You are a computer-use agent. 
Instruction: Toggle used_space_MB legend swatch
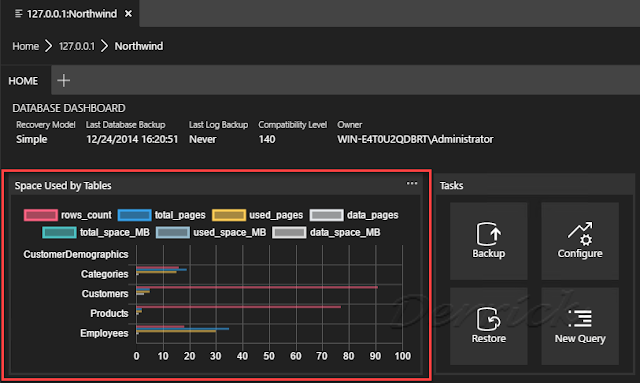(x=173, y=232)
